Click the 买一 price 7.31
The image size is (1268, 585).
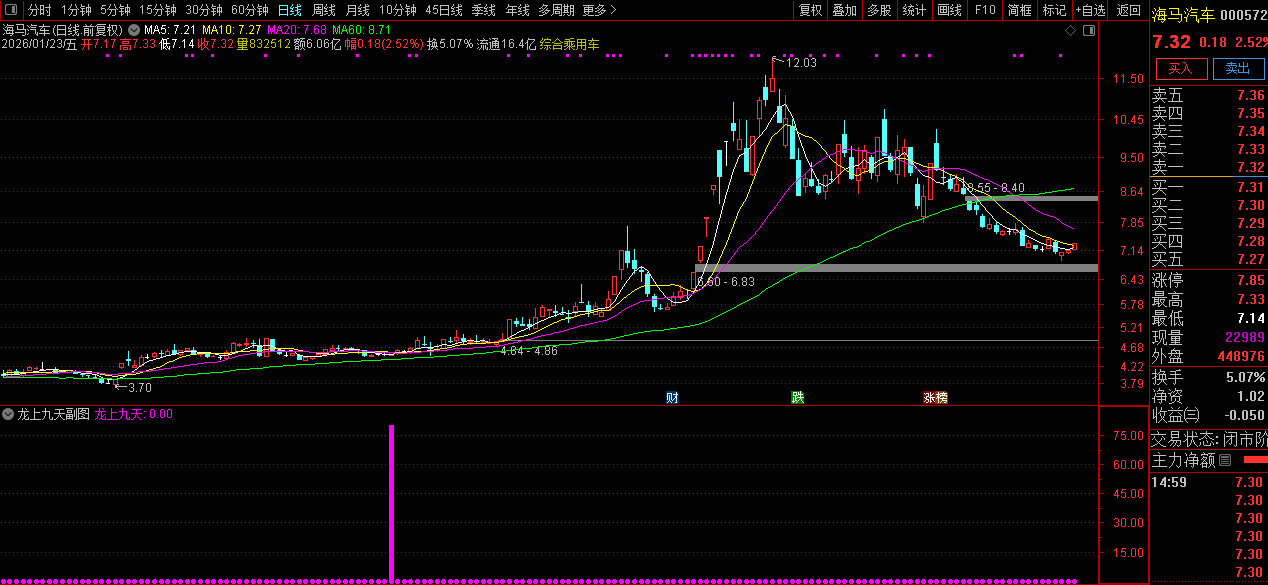click(x=1250, y=187)
